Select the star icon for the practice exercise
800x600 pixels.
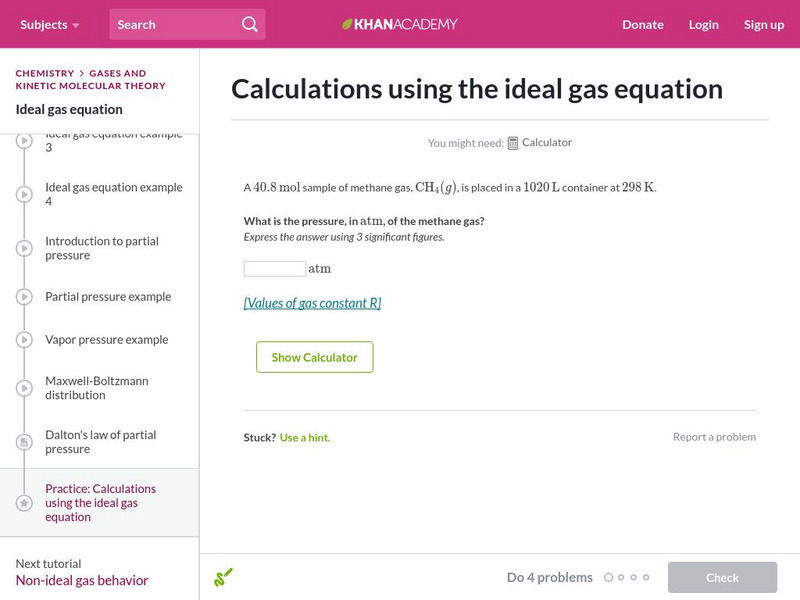[x=22, y=502]
